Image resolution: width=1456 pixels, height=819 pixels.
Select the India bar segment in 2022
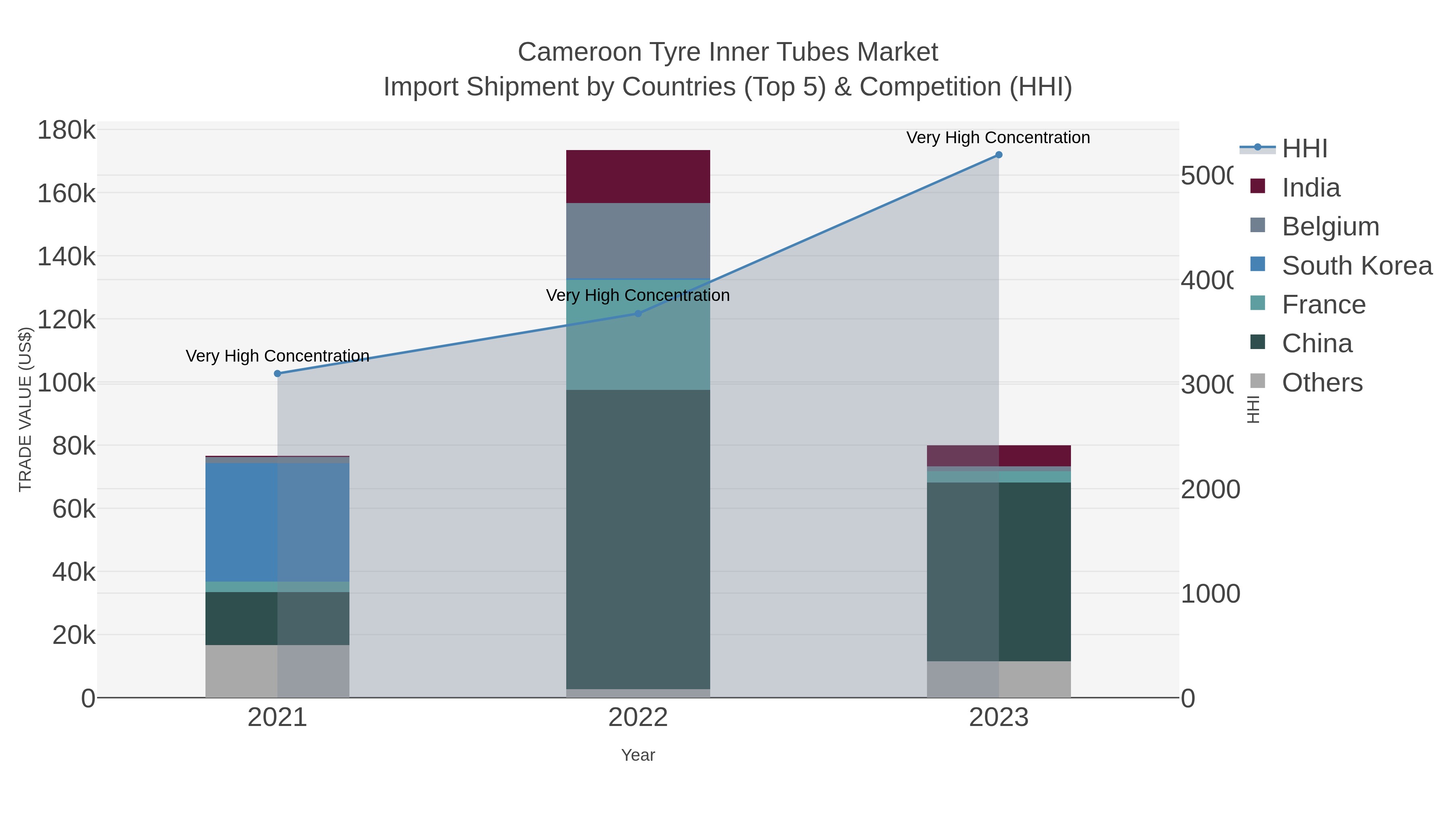638,177
